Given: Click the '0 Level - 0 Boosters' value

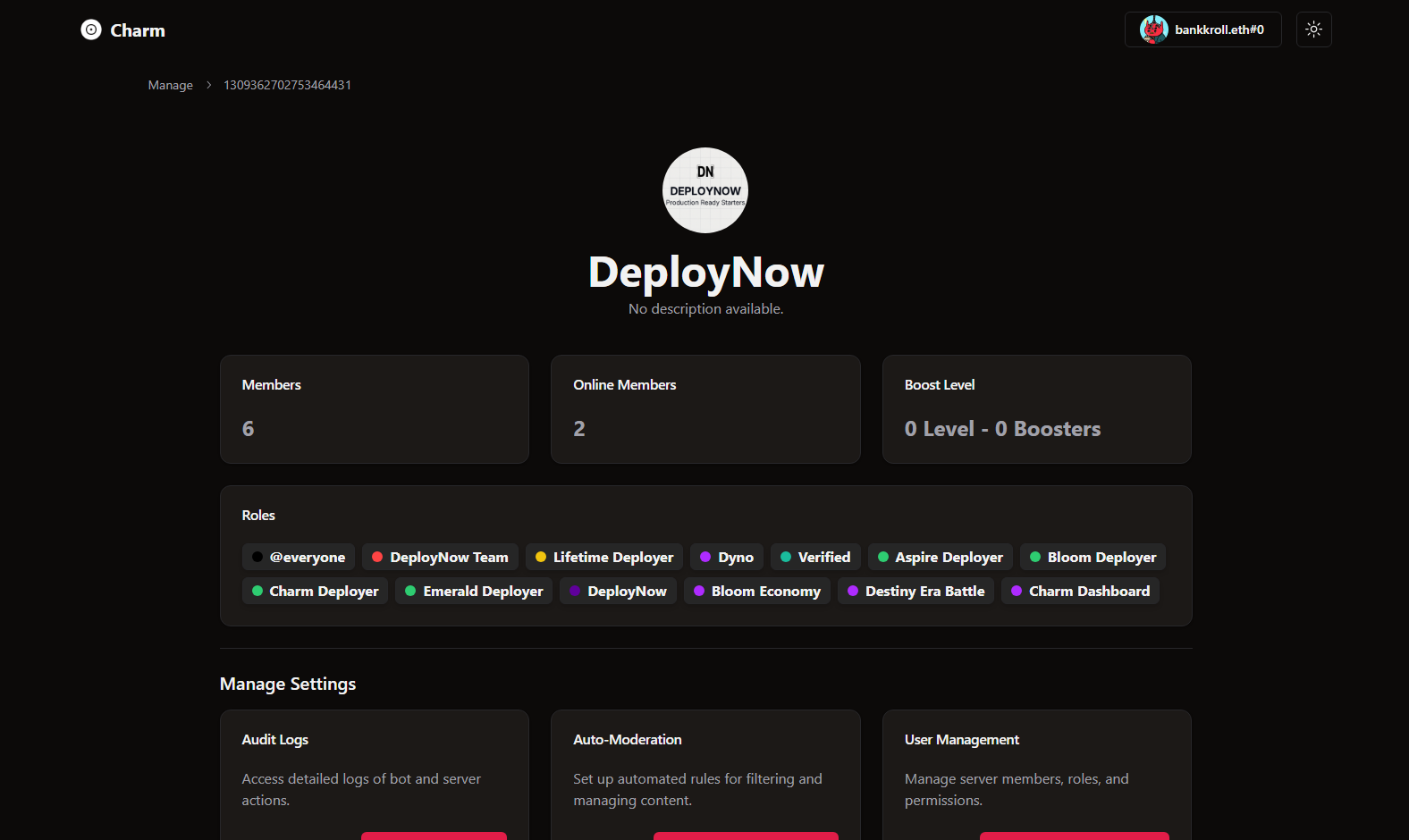Looking at the screenshot, I should click(x=1002, y=429).
